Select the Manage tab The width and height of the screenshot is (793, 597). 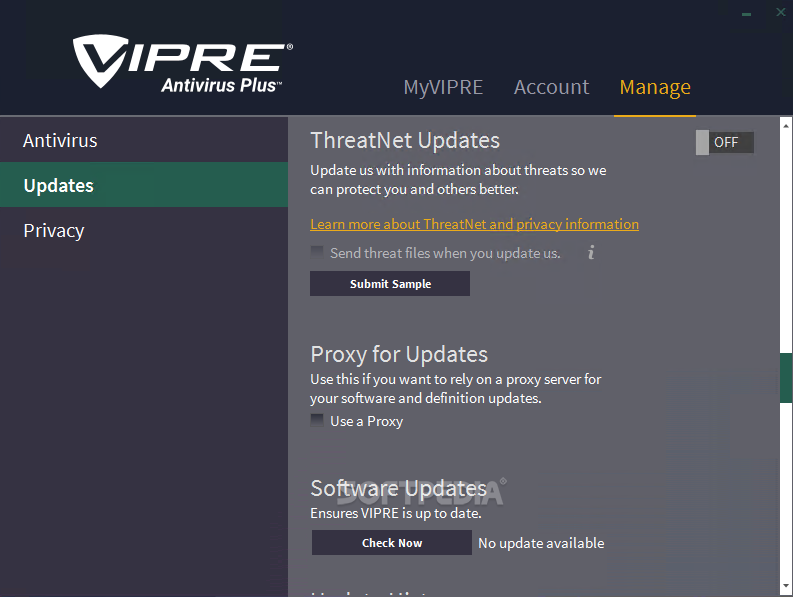[x=655, y=87]
